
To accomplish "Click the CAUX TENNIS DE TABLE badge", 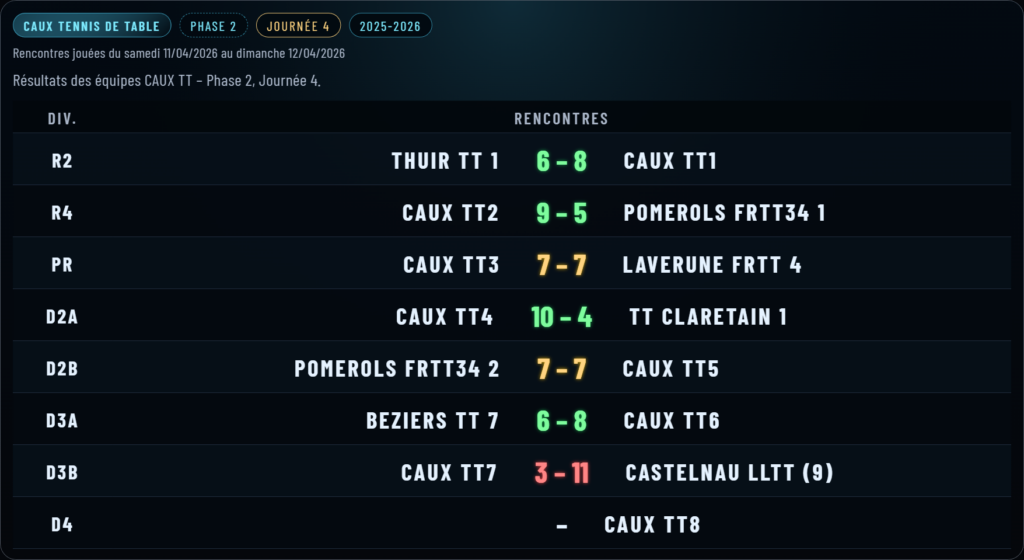I will [92, 26].
